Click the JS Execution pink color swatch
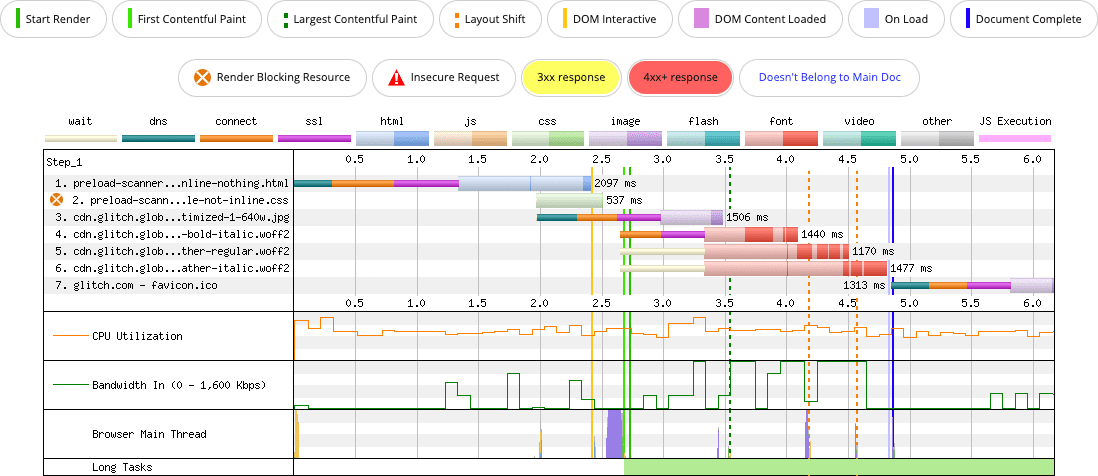This screenshot has width=1098, height=476. (1014, 139)
